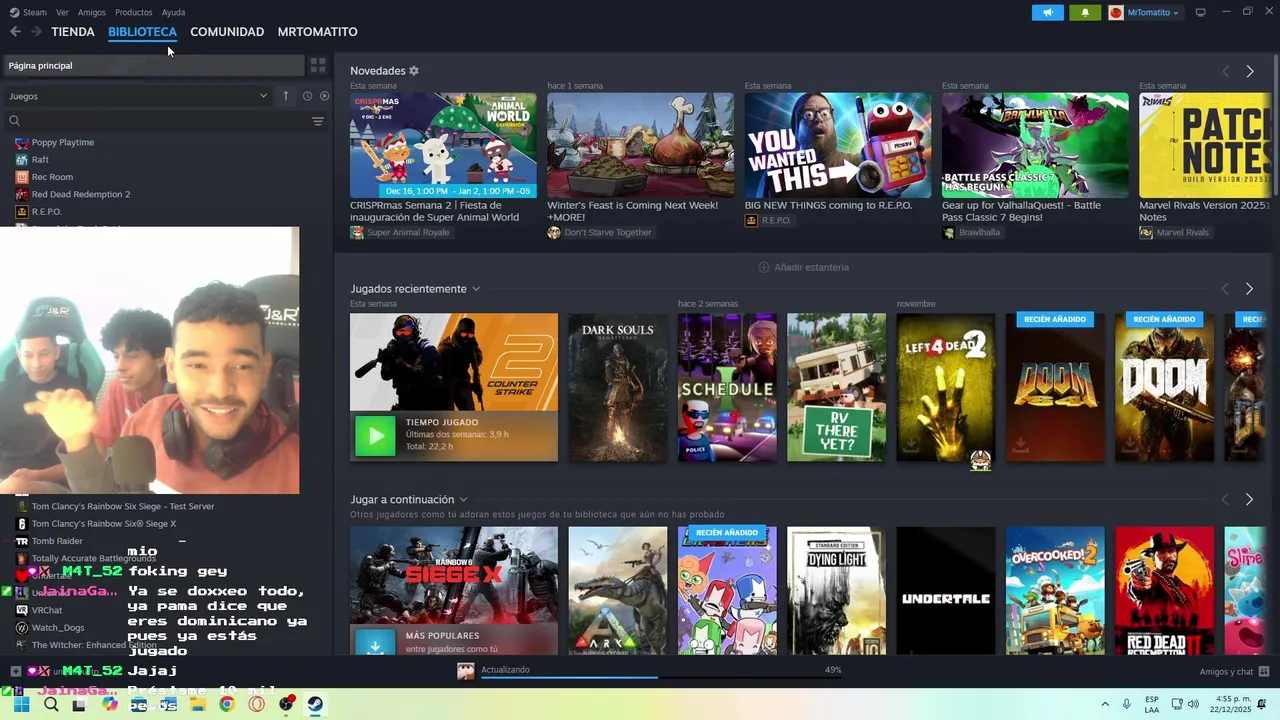Open the Amigos menu
This screenshot has height=720, width=1280.
pyautogui.click(x=92, y=12)
